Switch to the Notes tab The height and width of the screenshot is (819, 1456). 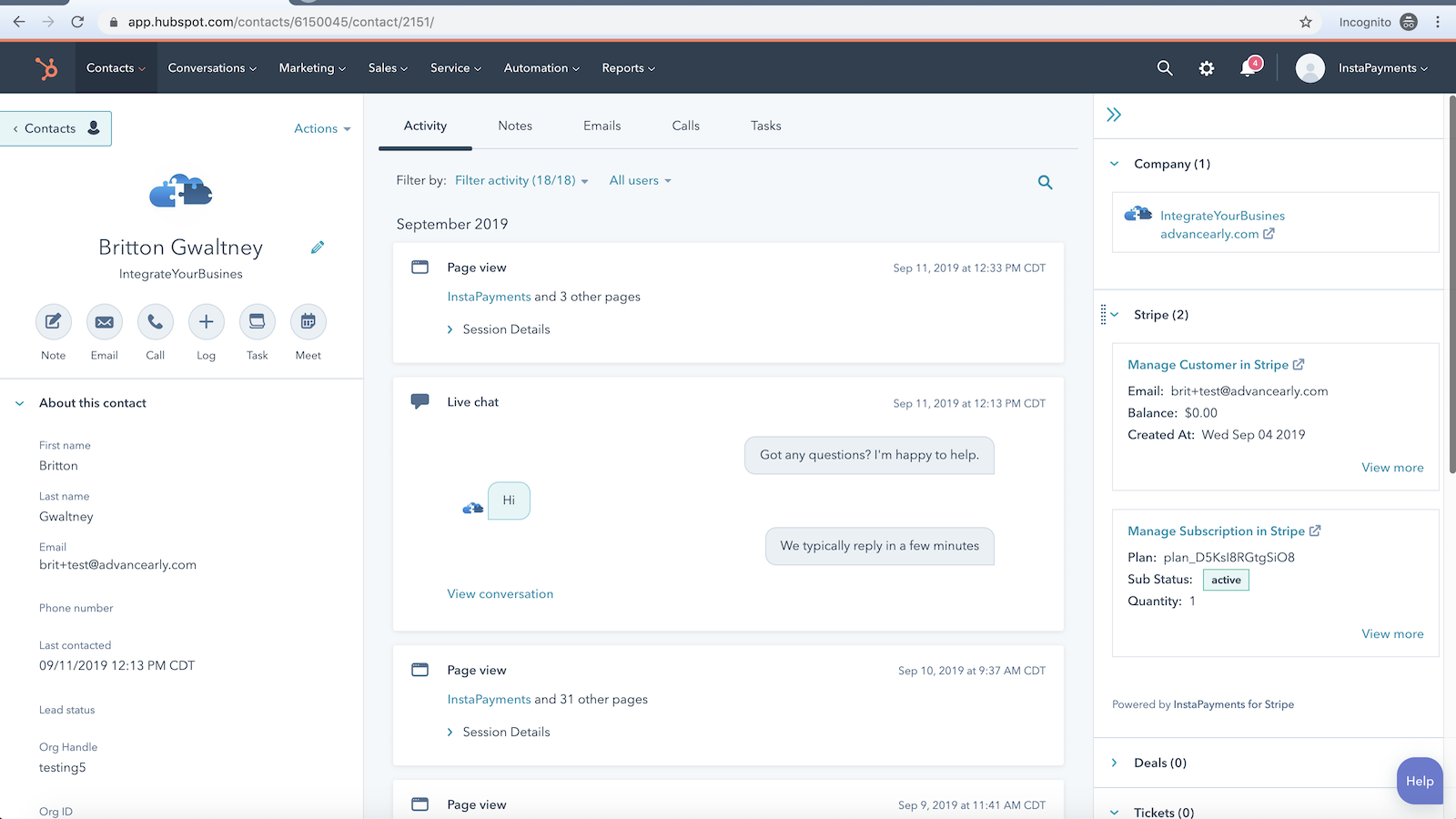pyautogui.click(x=515, y=126)
